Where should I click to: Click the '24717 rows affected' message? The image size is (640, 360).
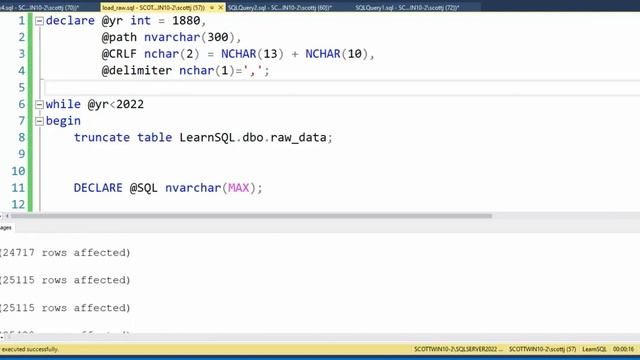coord(65,253)
